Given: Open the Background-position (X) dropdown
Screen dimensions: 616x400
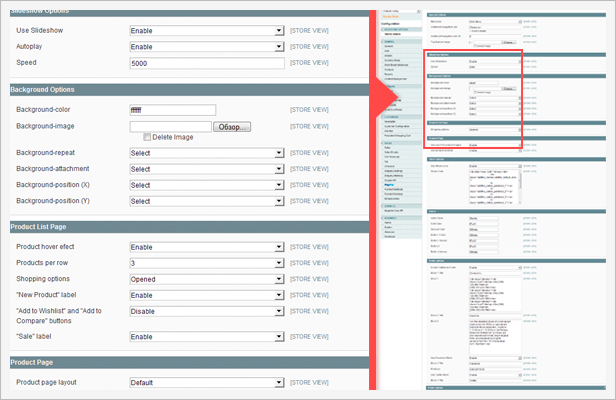Looking at the screenshot, I should (x=207, y=185).
